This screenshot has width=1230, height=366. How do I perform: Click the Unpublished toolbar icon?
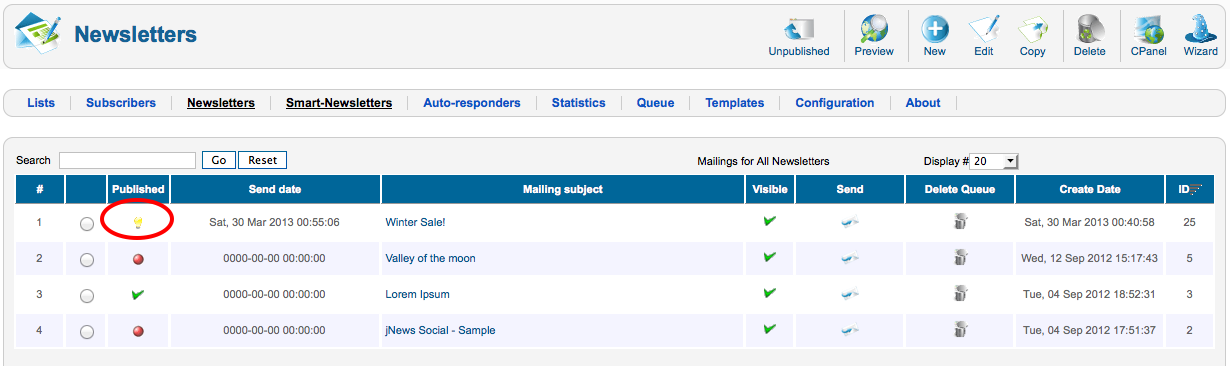click(x=798, y=28)
